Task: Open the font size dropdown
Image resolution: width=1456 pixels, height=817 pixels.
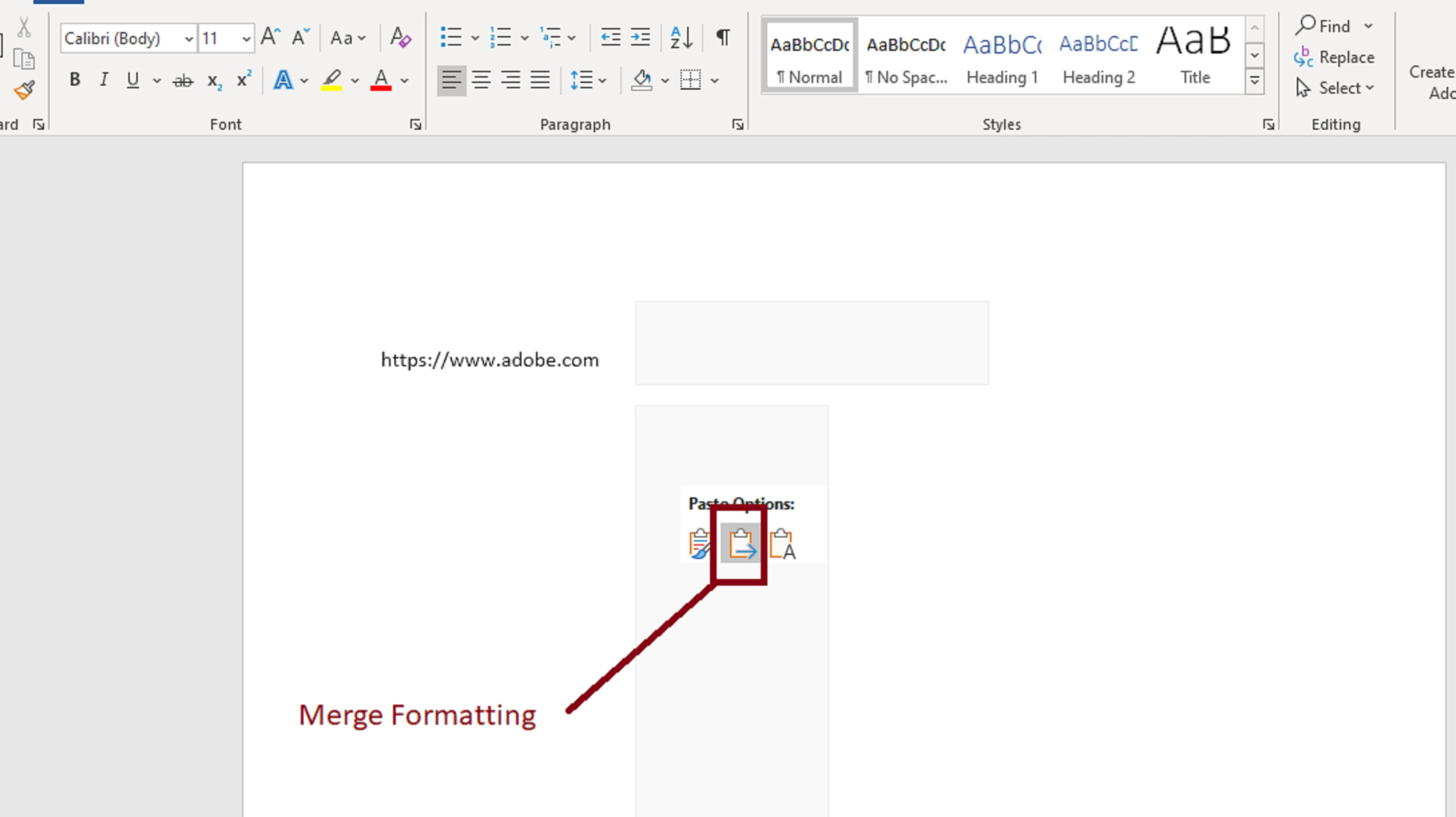Action: (246, 38)
